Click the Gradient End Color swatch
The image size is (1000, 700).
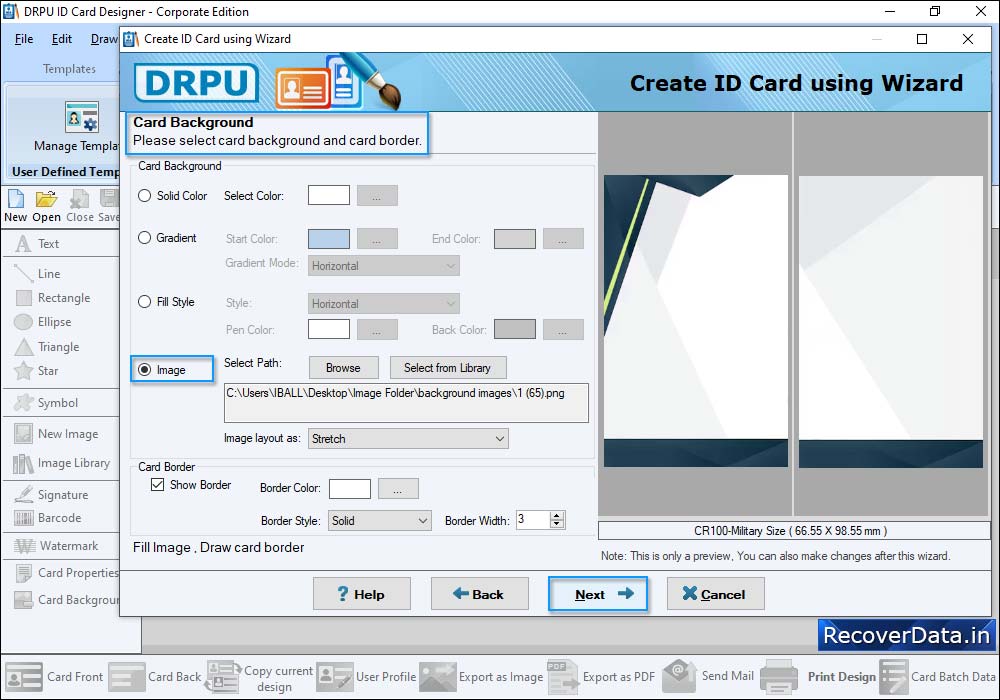point(515,239)
